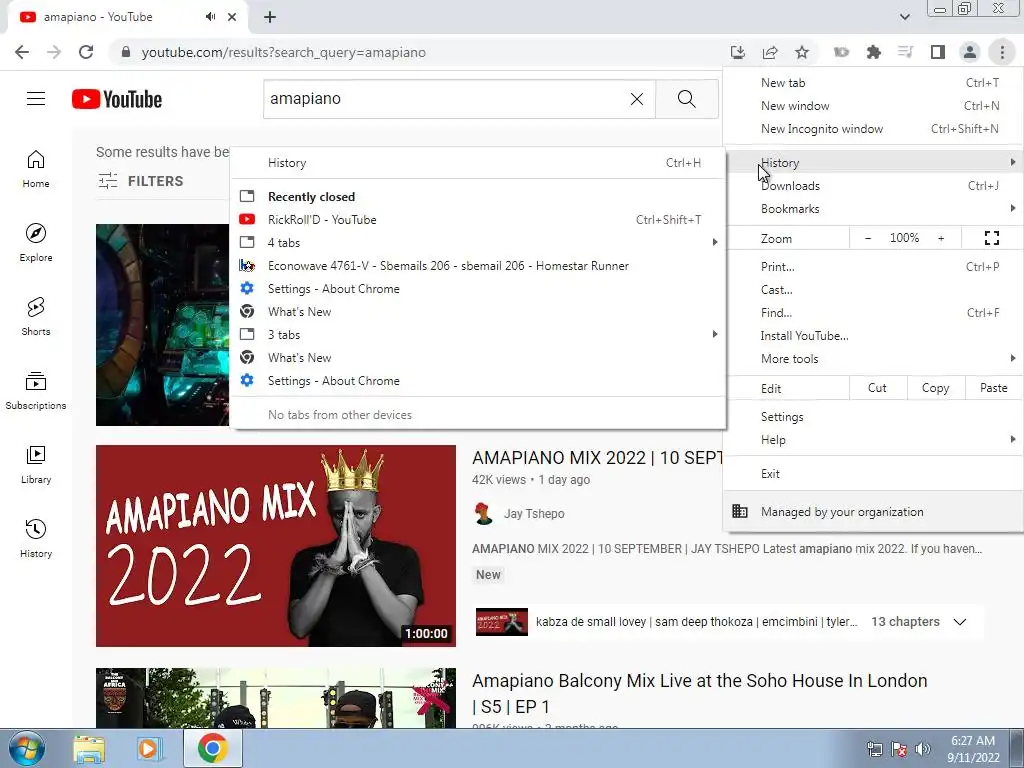Choose Print... from Chrome menu
The image size is (1024, 768).
click(873, 266)
